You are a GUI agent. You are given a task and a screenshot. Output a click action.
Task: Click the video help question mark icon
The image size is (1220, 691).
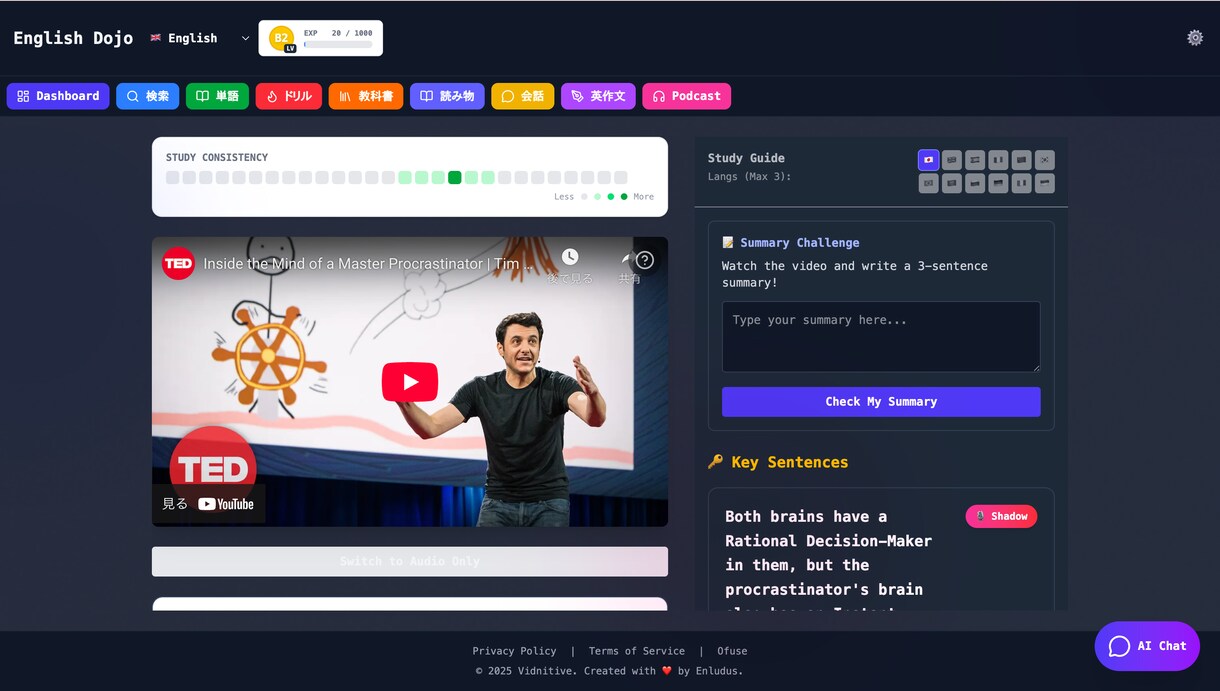tap(645, 260)
